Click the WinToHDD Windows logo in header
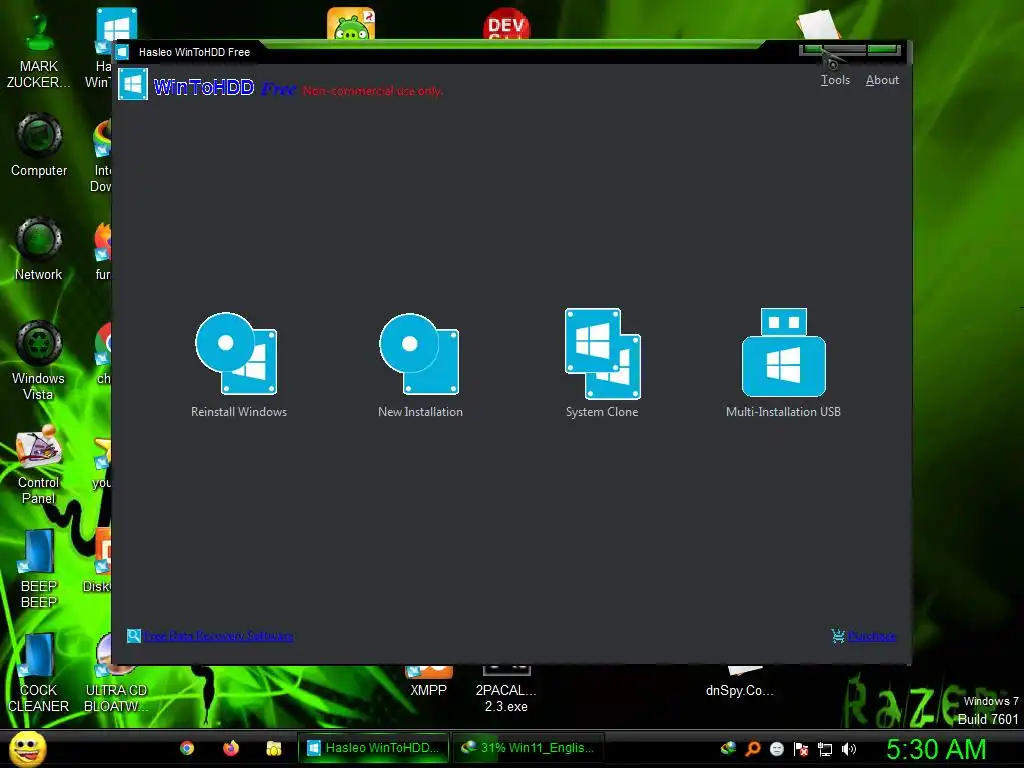Viewport: 1024px width, 768px height. tap(133, 84)
